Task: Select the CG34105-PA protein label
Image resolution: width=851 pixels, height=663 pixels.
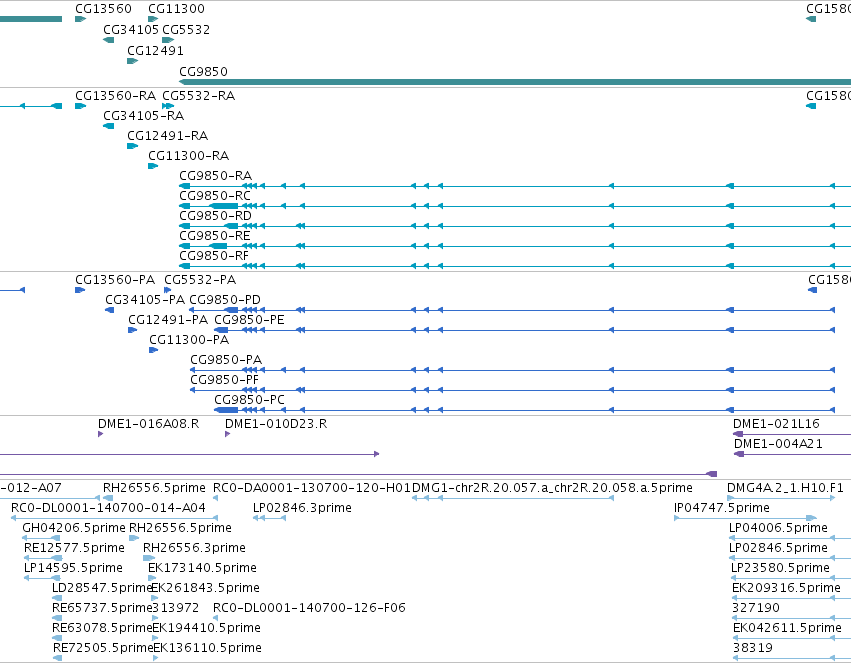Action: [x=145, y=300]
